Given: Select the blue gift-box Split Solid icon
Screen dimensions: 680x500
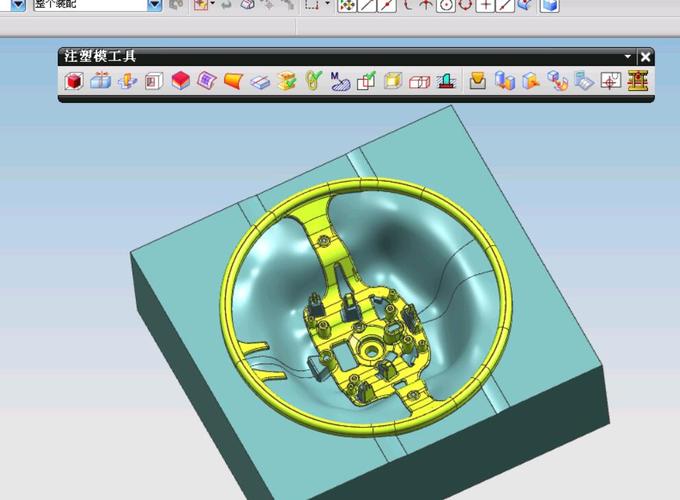Looking at the screenshot, I should click(x=100, y=81).
